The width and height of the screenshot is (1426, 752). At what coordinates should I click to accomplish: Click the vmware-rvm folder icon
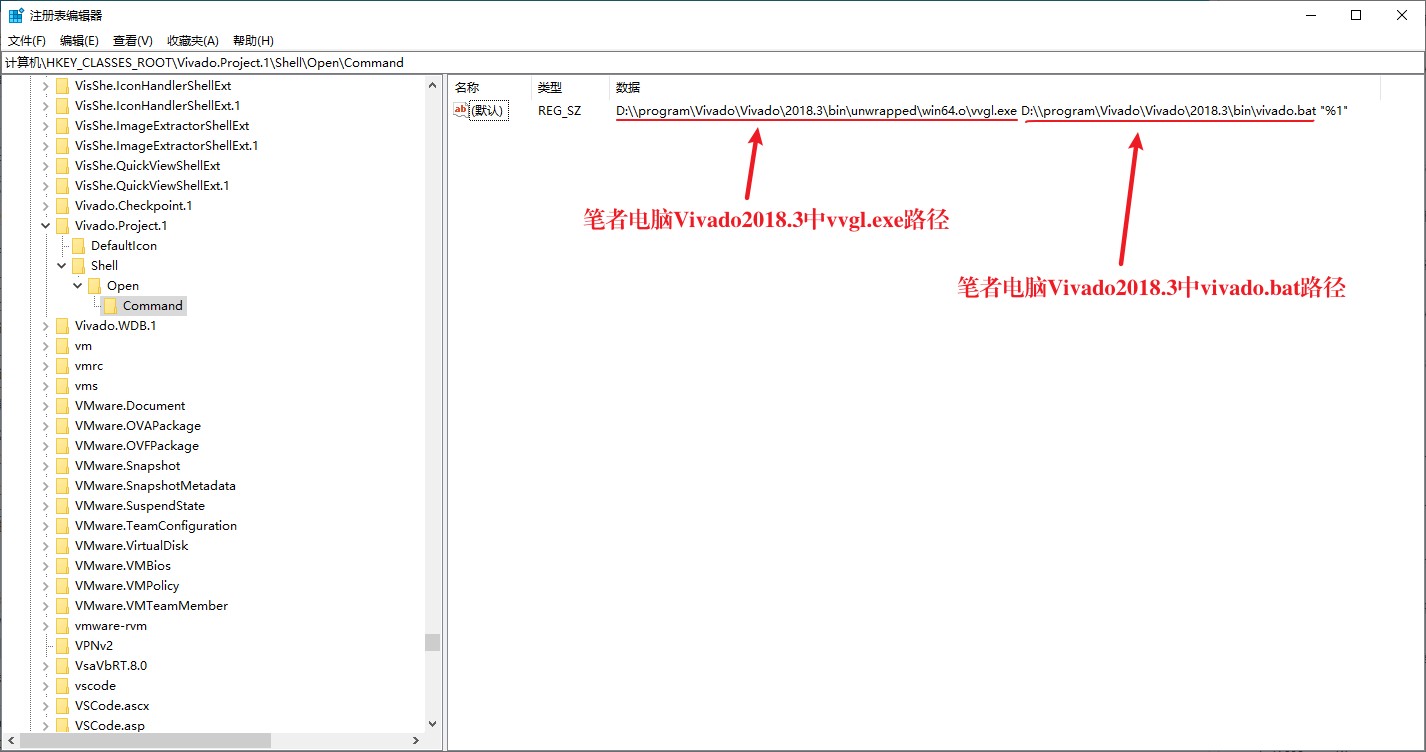pos(63,626)
